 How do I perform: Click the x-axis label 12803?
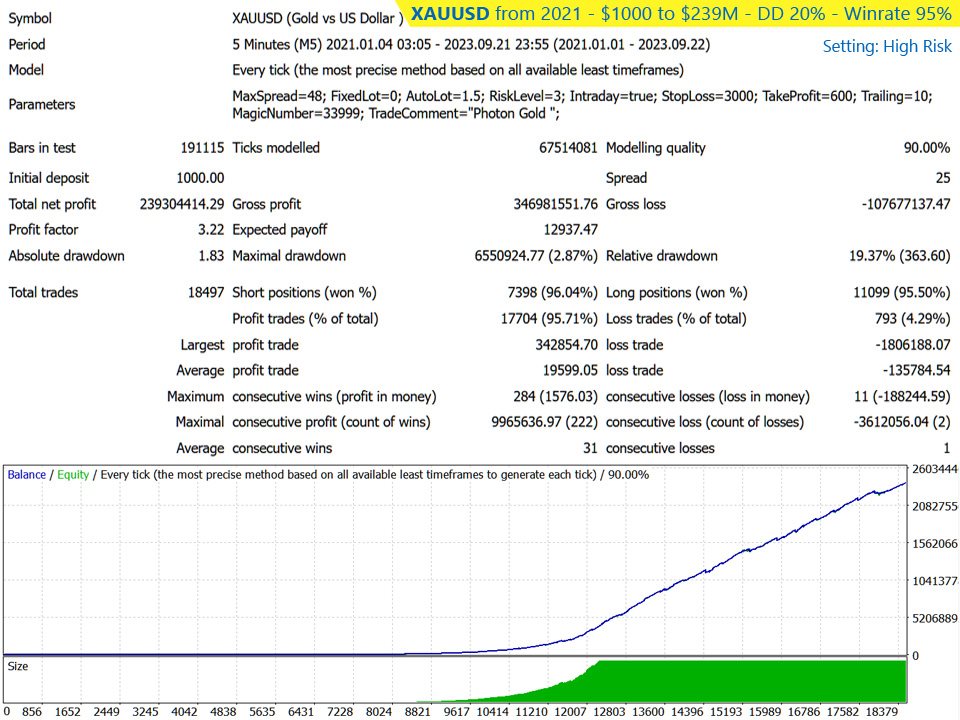pyautogui.click(x=609, y=711)
